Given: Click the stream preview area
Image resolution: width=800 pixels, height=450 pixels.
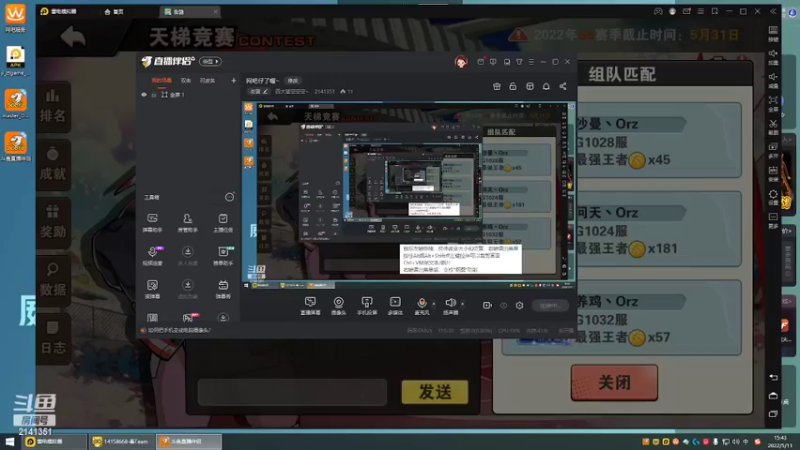Looking at the screenshot, I should coord(409,196).
